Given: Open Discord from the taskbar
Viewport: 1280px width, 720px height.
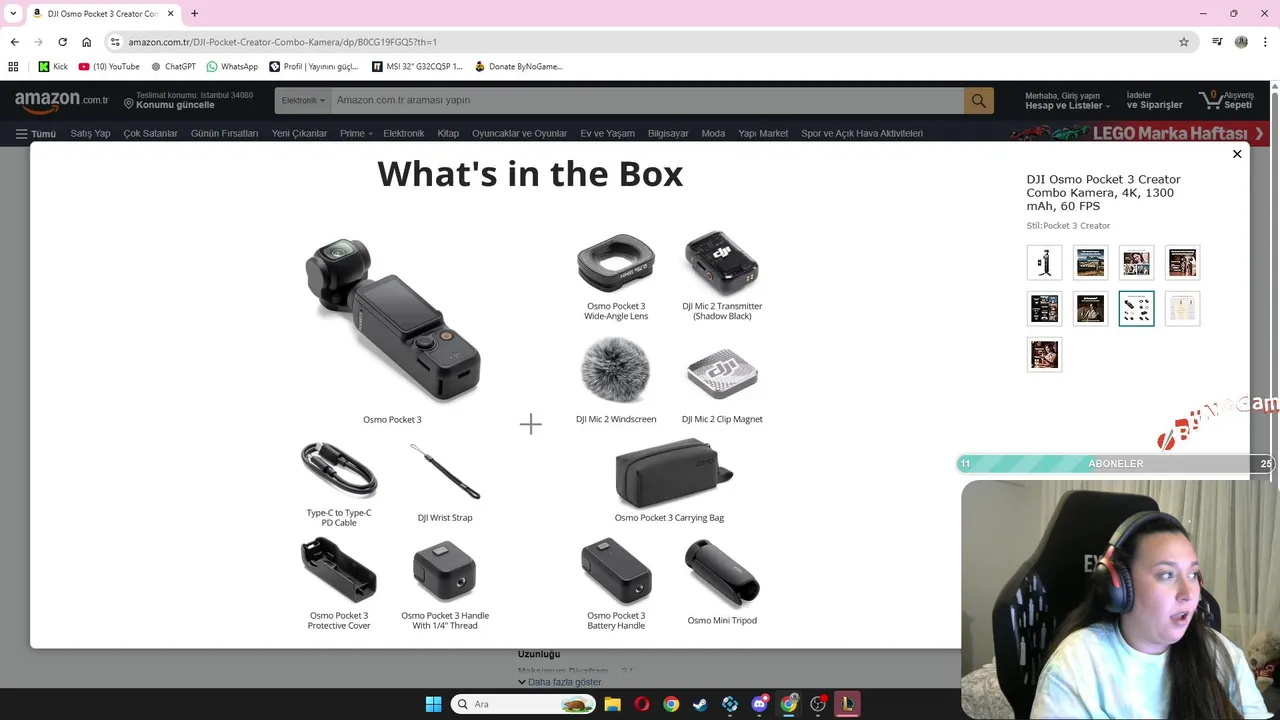Looking at the screenshot, I should (759, 704).
